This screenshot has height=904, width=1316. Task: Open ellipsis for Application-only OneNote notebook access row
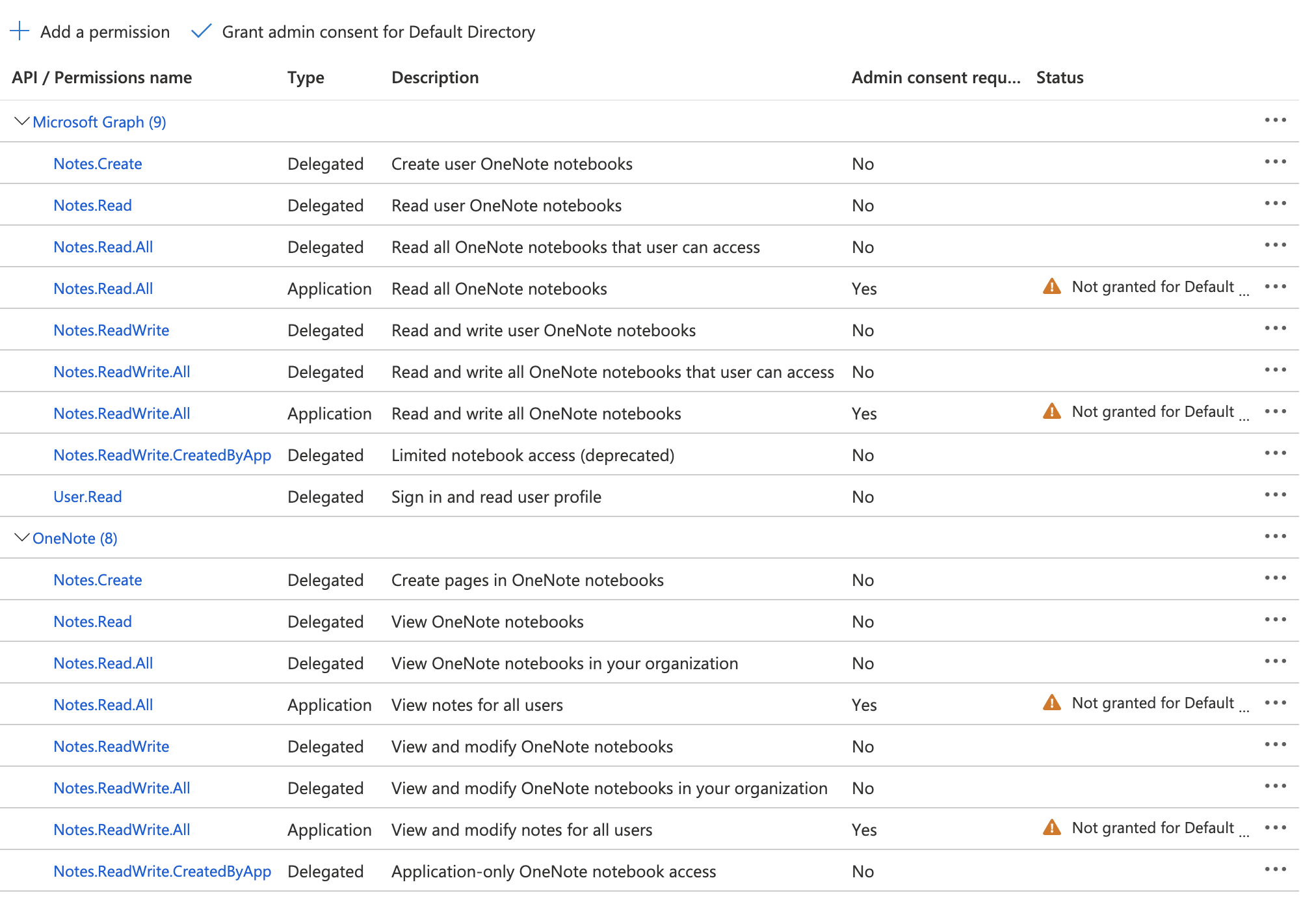tap(1275, 870)
